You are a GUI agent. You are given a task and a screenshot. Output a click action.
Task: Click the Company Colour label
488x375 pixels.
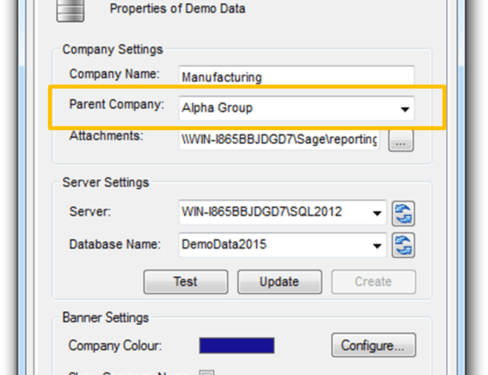[115, 346]
